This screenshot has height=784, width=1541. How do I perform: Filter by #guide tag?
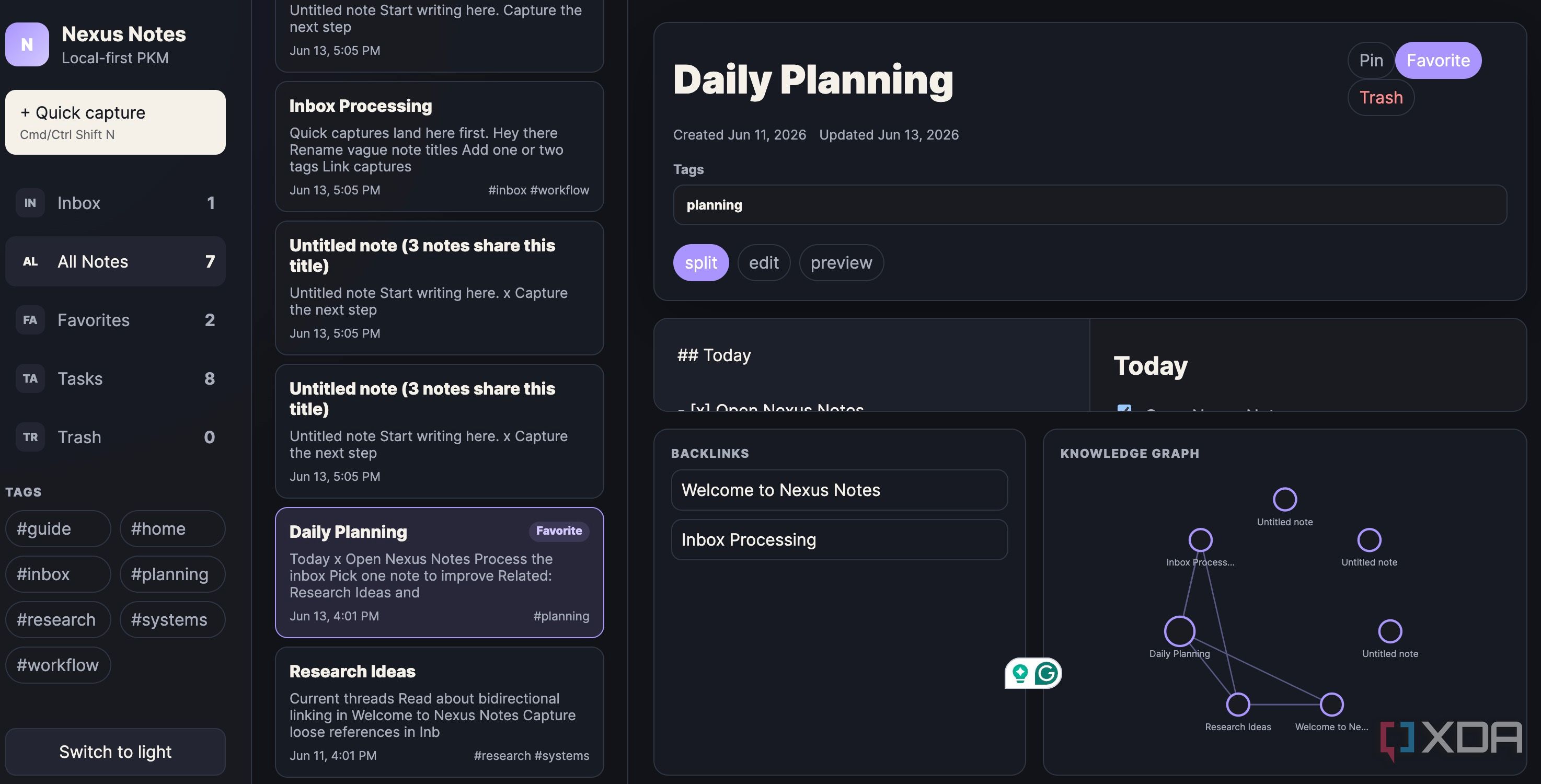[x=58, y=528]
